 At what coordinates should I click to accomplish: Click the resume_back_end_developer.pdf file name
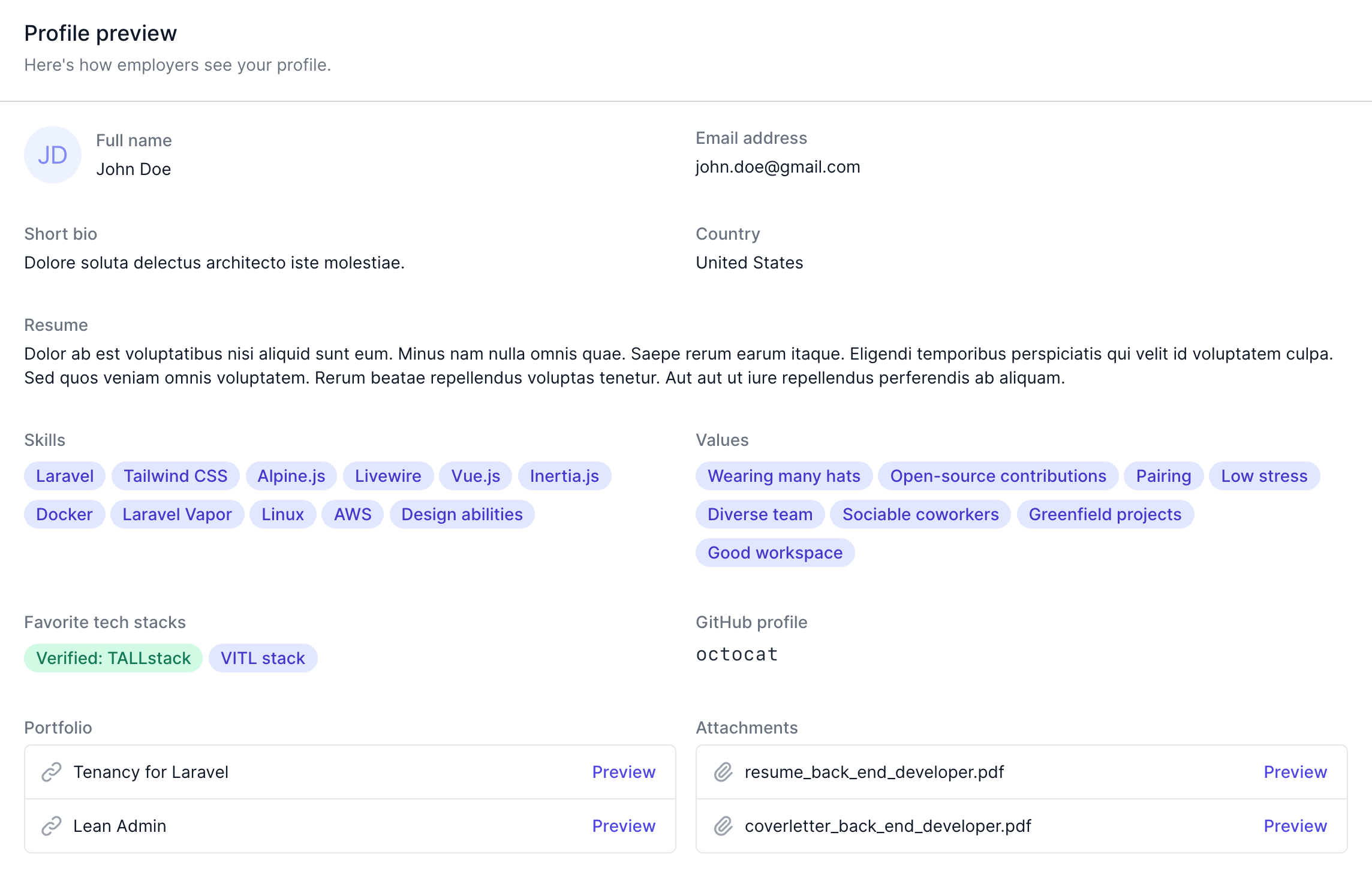874,772
